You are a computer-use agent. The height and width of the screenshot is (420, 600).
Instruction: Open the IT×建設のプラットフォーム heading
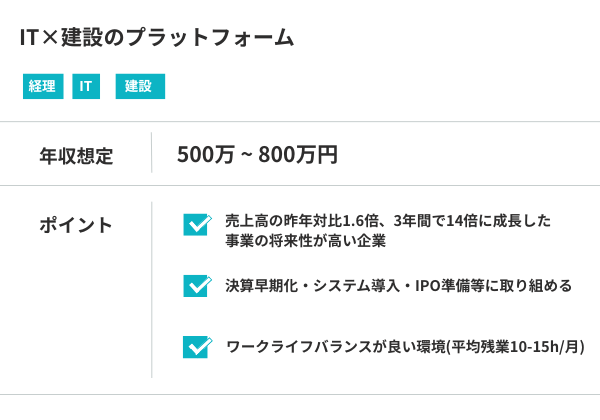tap(157, 38)
